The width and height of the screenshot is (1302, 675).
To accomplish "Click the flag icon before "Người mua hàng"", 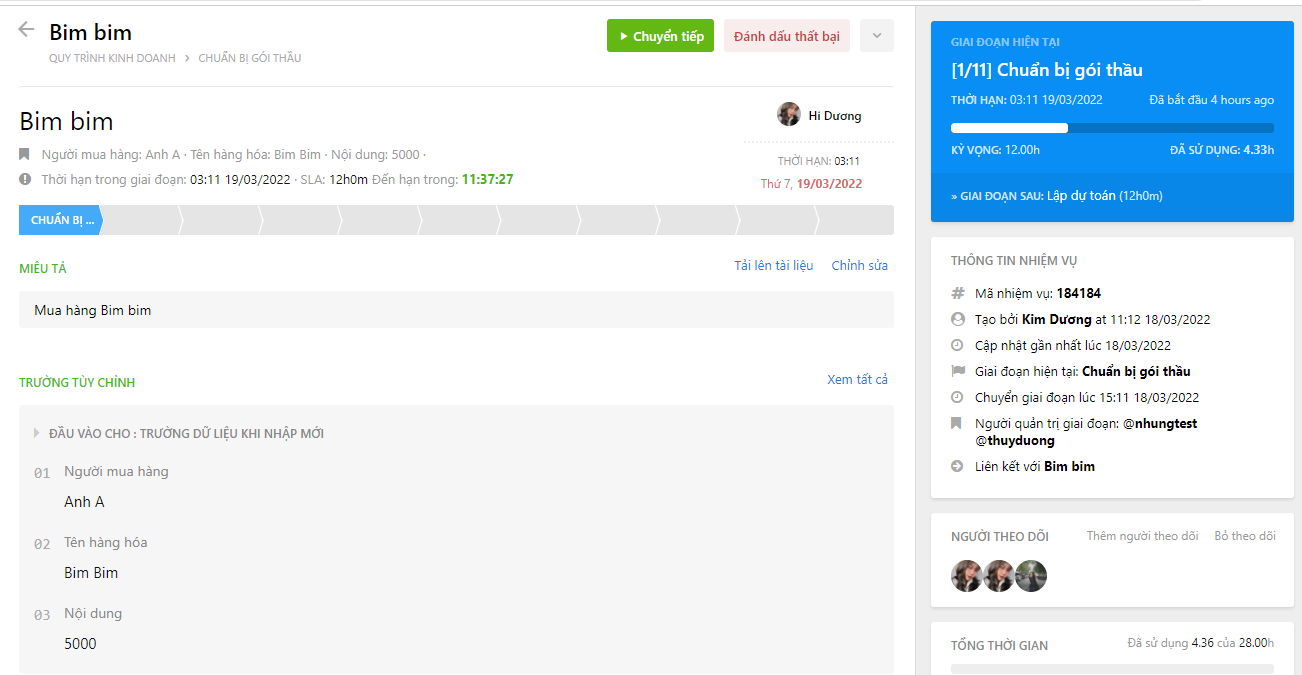I will 23,155.
